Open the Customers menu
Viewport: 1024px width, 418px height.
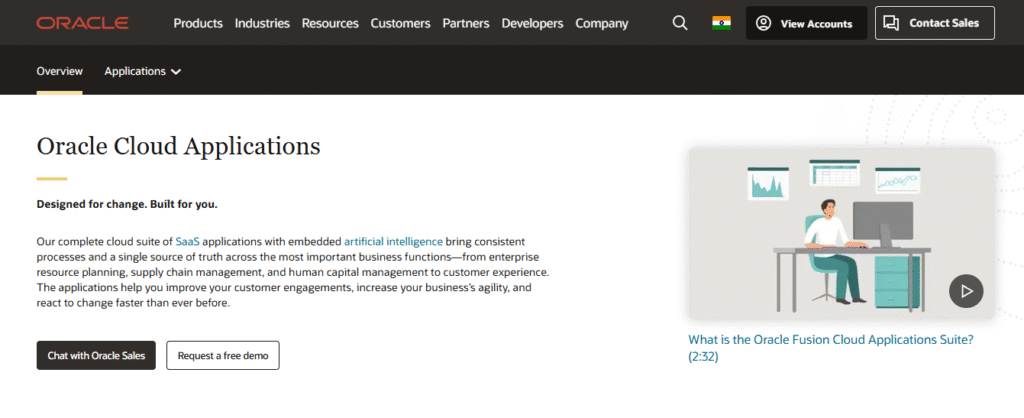coord(400,23)
